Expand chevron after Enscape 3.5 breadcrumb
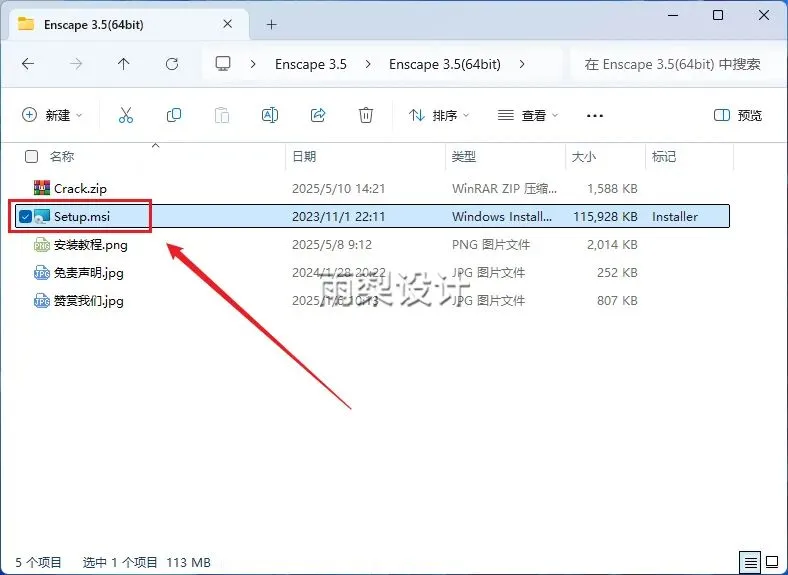The image size is (788, 575). click(x=368, y=64)
